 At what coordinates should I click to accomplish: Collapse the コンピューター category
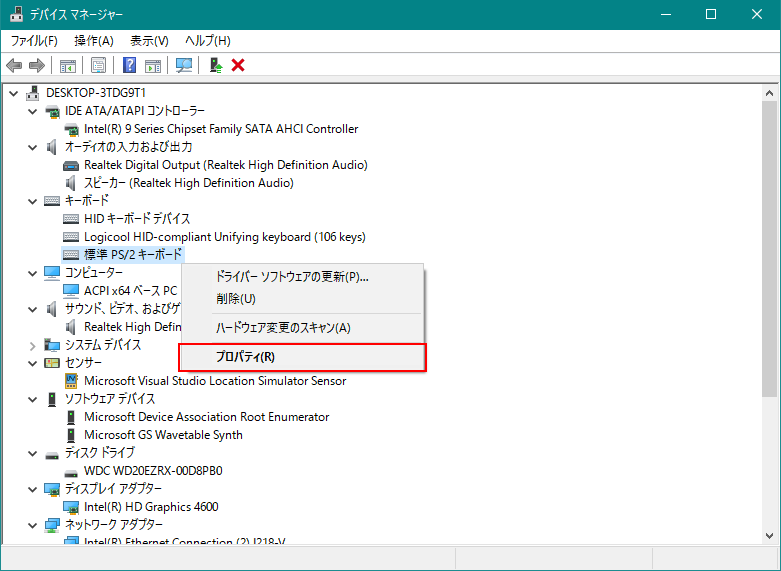[x=33, y=273]
